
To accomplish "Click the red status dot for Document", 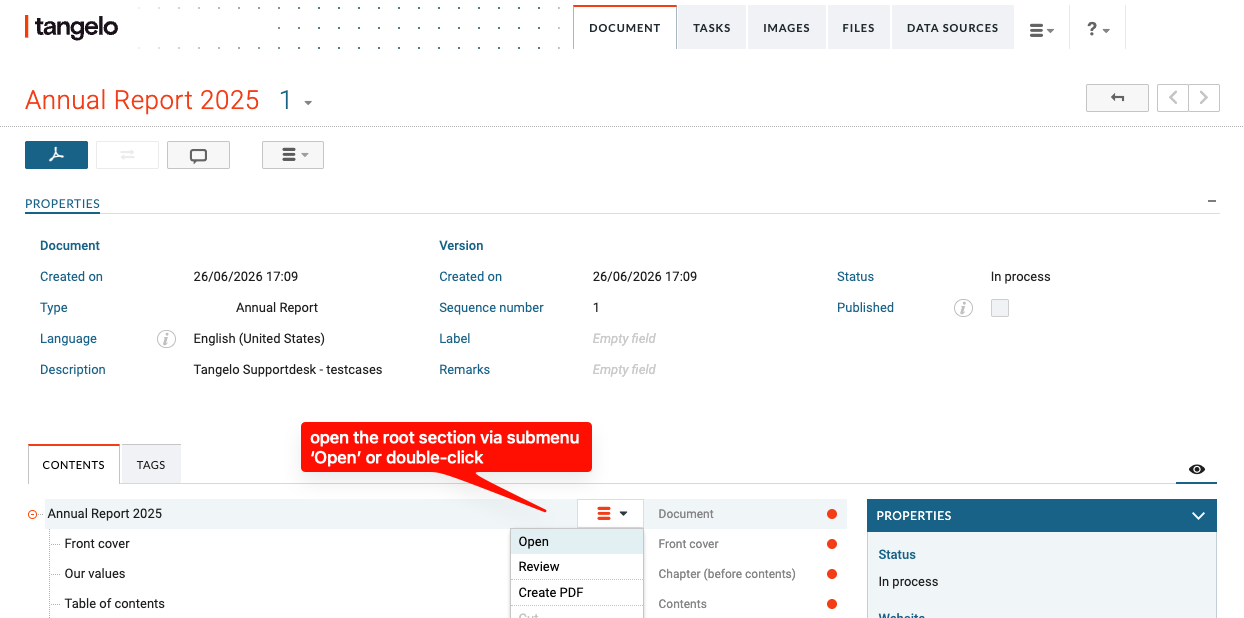I will pyautogui.click(x=832, y=514).
